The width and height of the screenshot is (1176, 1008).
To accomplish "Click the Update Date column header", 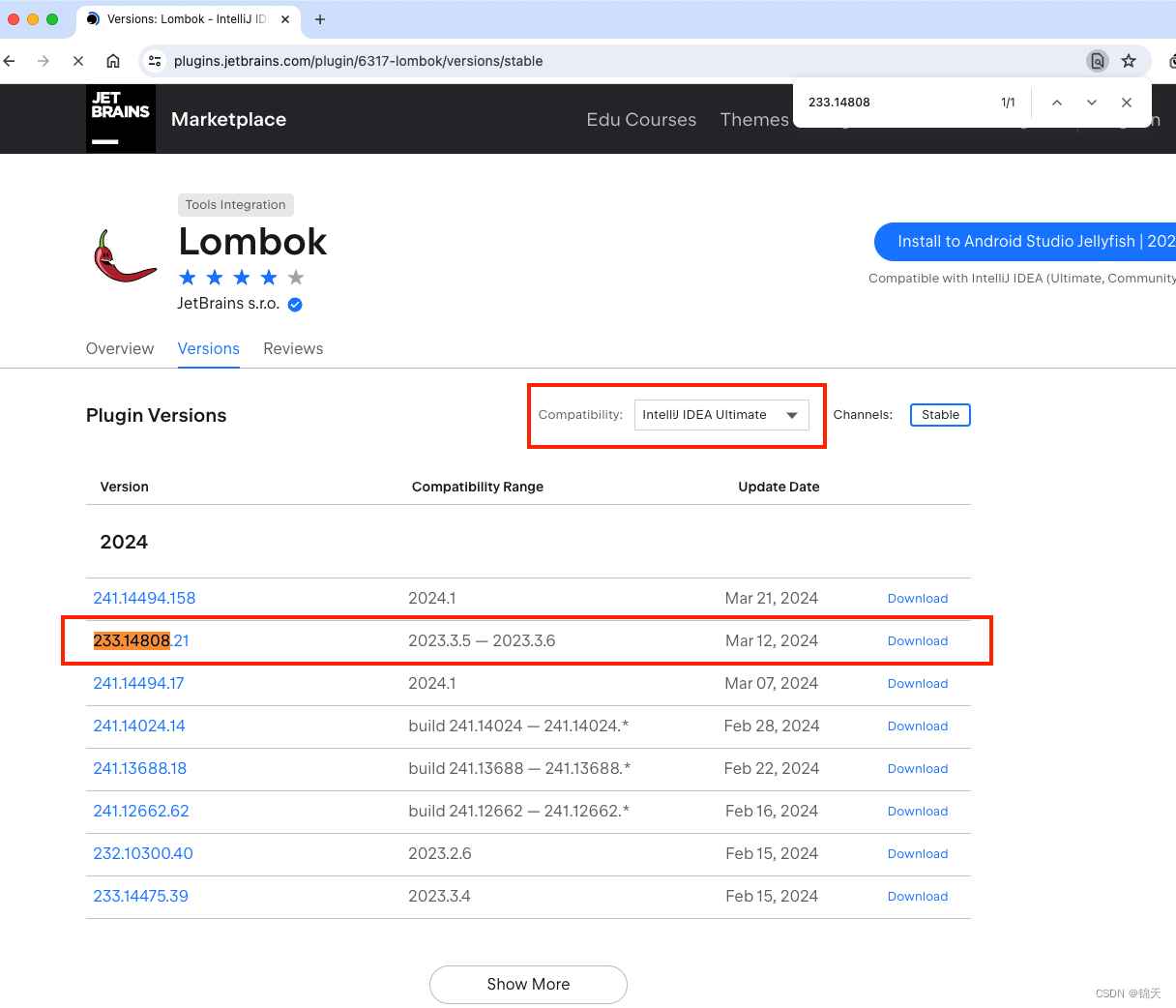I will pyautogui.click(x=779, y=487).
